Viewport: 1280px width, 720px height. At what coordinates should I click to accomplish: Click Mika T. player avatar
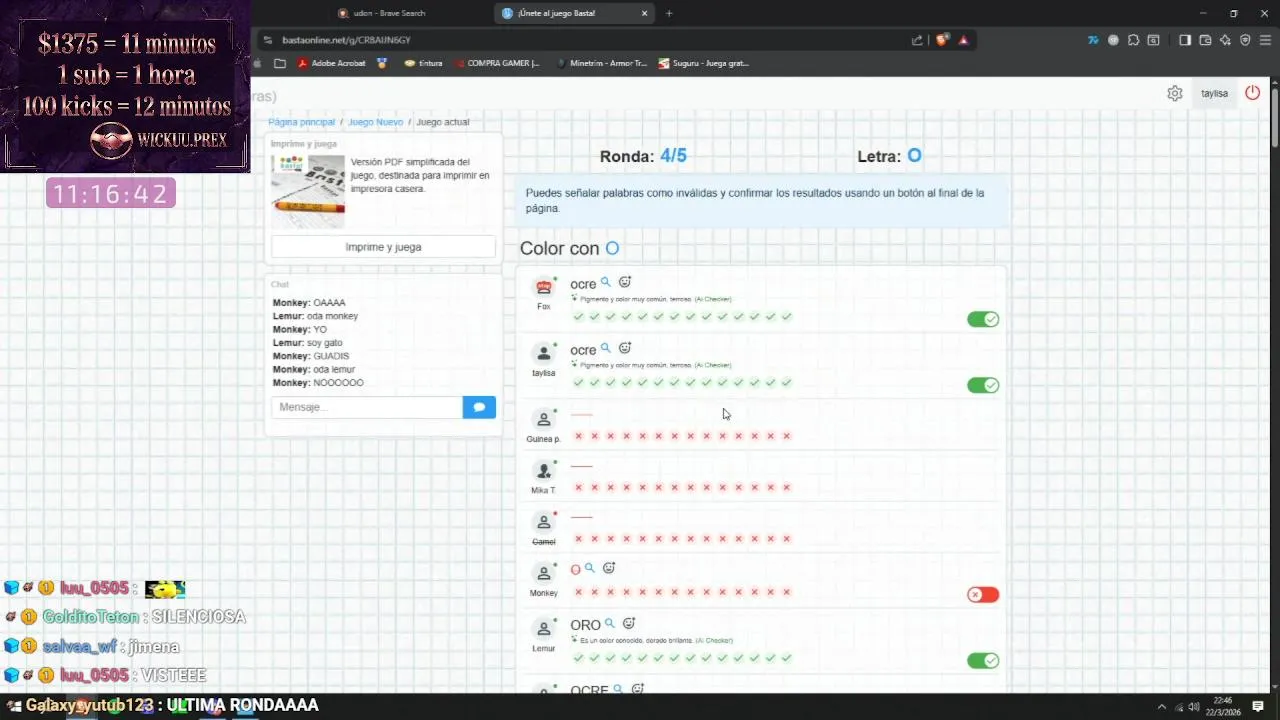click(x=544, y=470)
